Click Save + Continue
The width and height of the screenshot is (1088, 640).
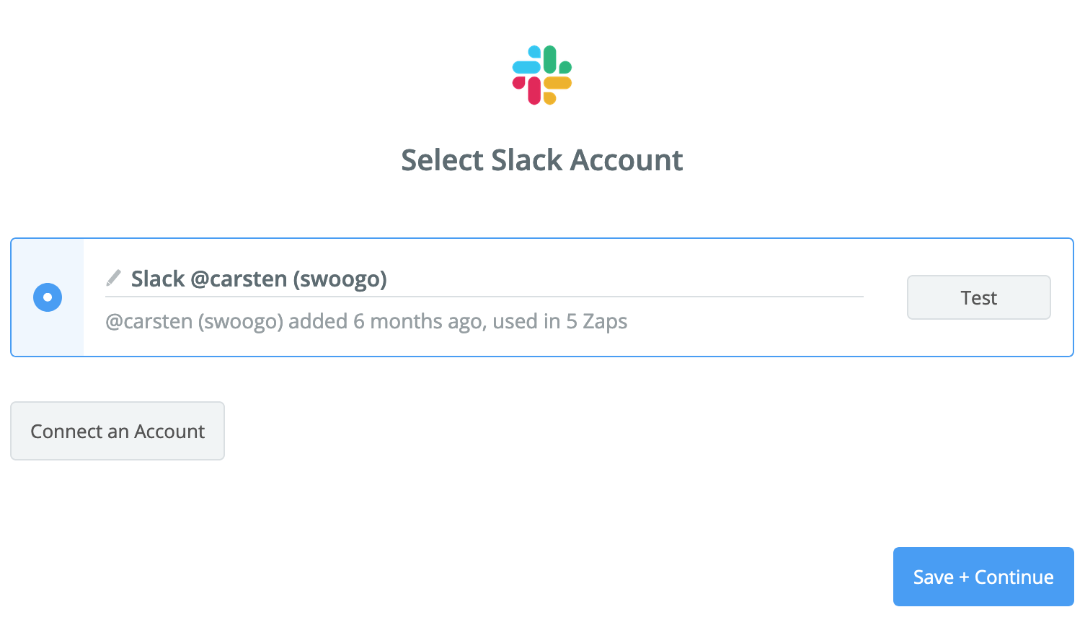(983, 577)
